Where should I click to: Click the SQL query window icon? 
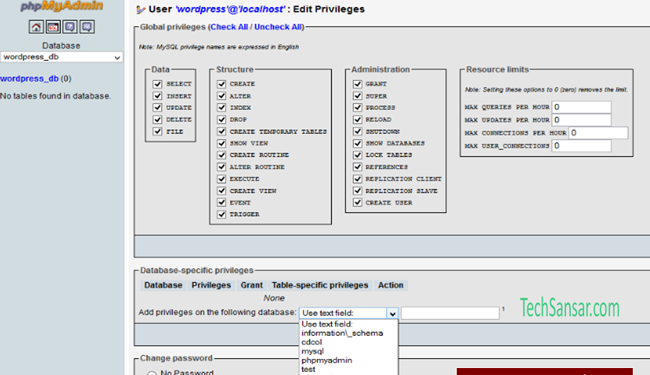(53, 27)
